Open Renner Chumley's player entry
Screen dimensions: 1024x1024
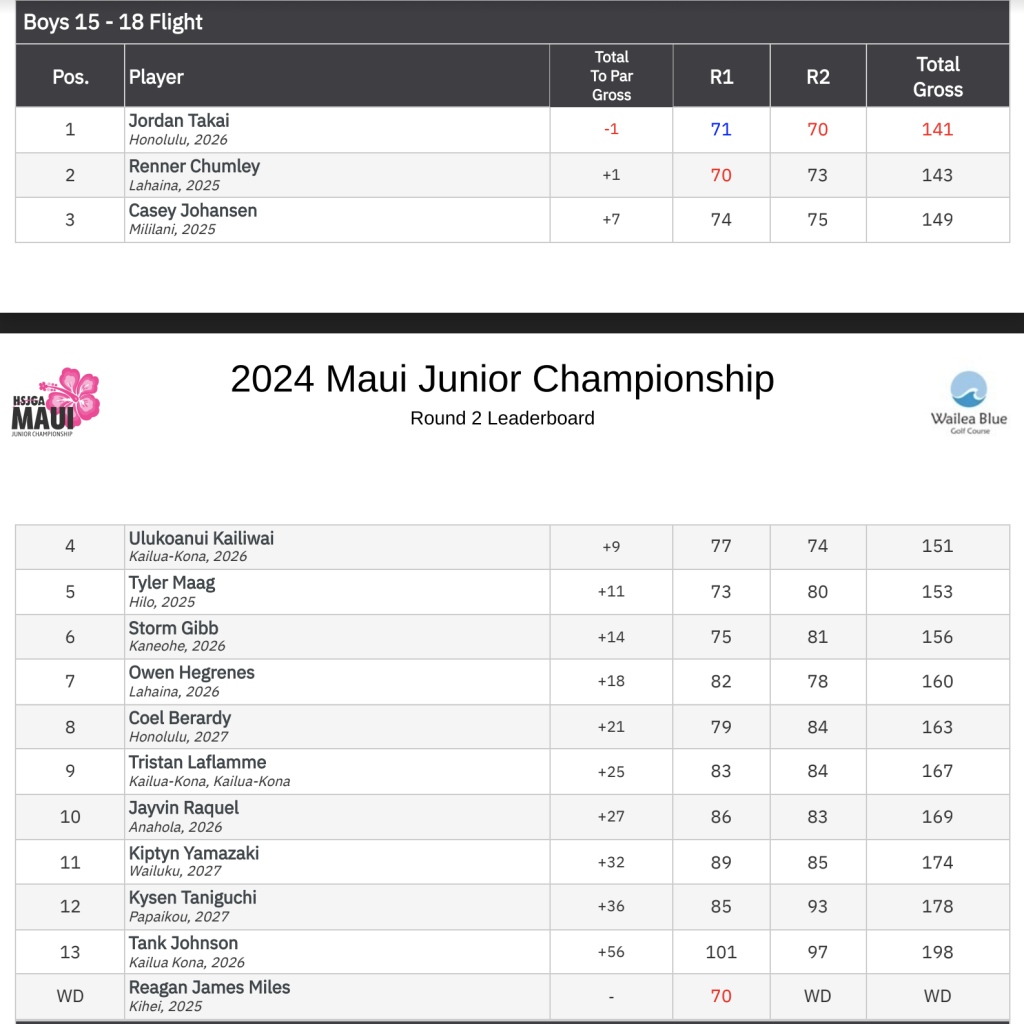[194, 166]
